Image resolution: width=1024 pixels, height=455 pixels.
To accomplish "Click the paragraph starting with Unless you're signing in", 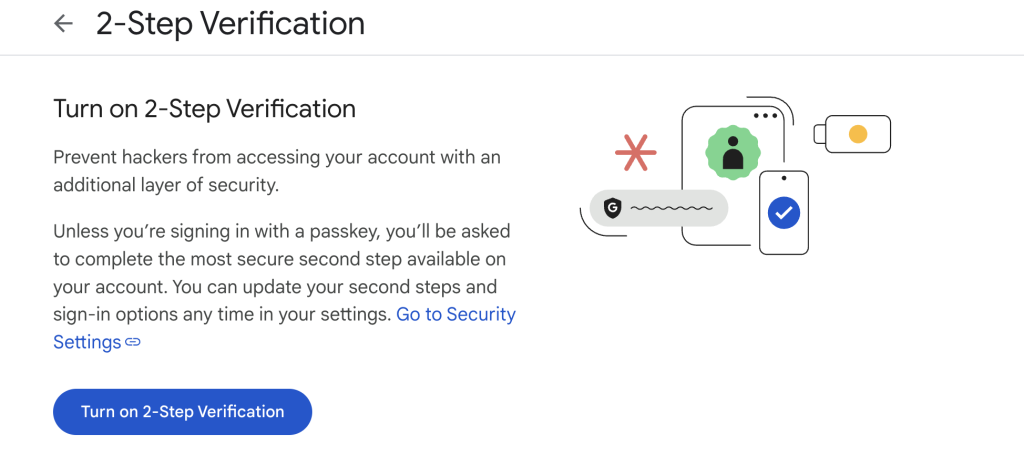I will click(282, 273).
